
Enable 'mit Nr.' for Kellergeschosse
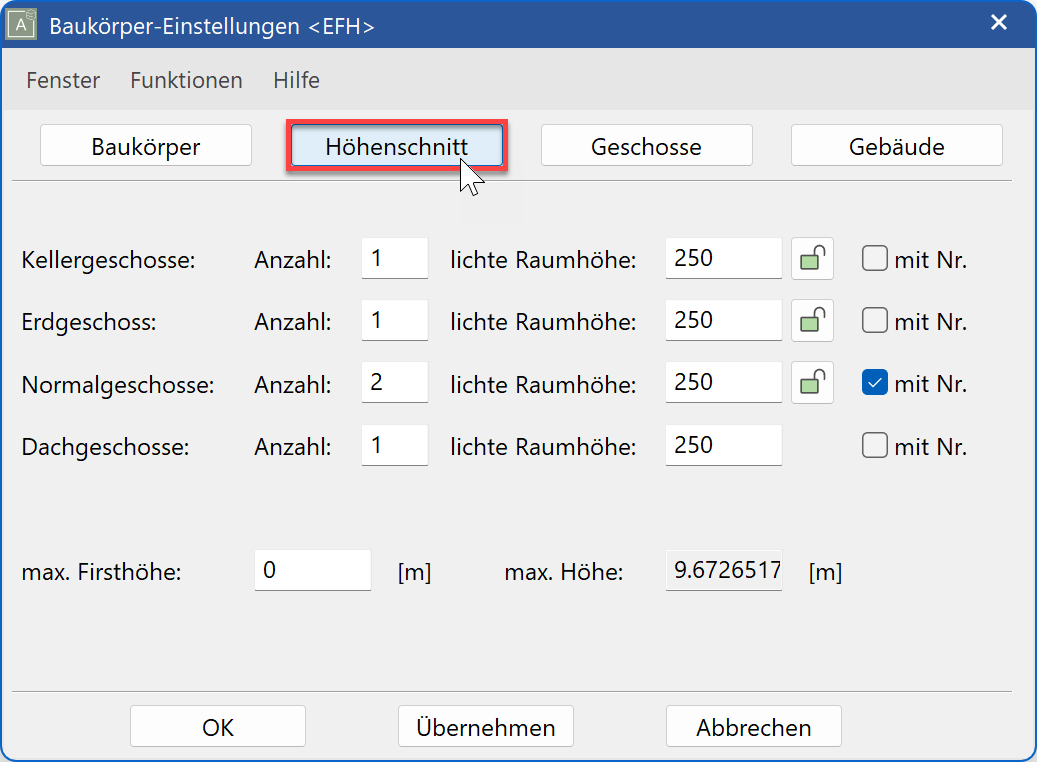[x=874, y=258]
